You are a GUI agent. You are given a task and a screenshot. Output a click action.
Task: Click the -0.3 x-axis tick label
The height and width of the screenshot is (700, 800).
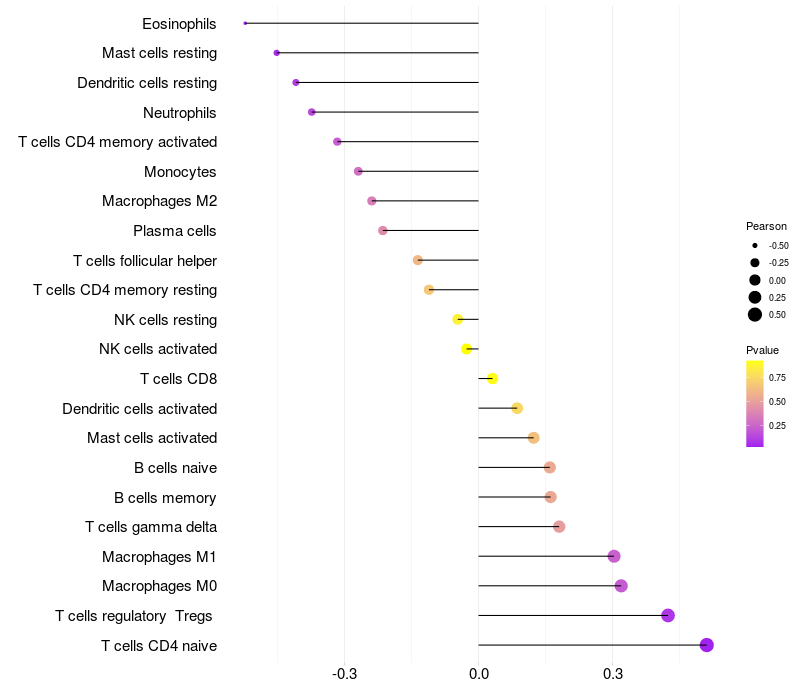pos(344,674)
